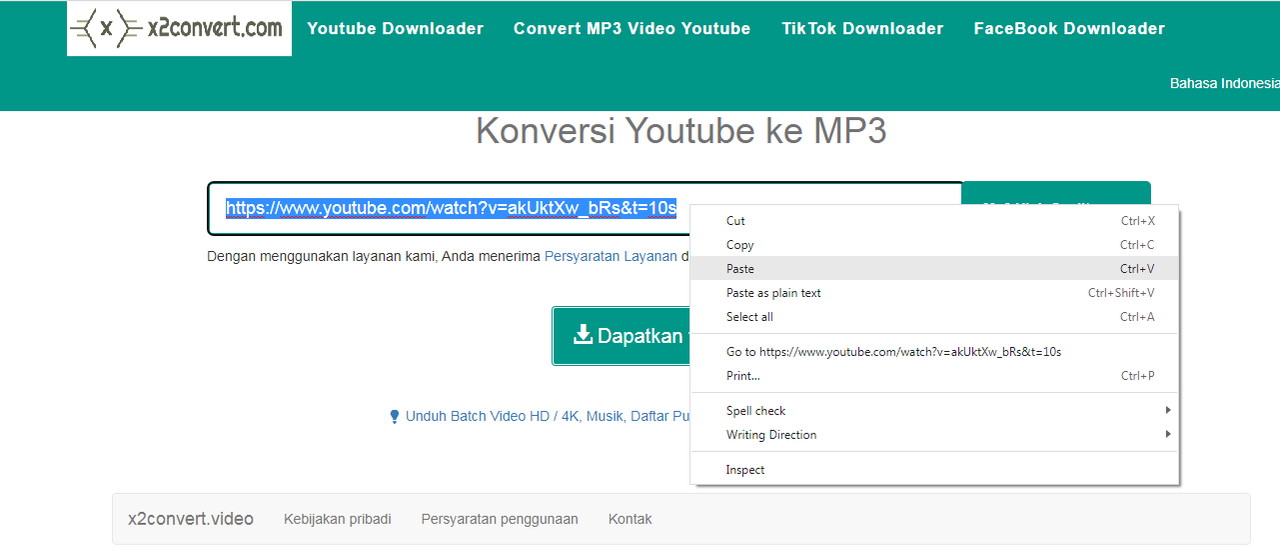Screen dimensions: 1280x549
Task: Choose Select all menu entry
Action: 935,317
